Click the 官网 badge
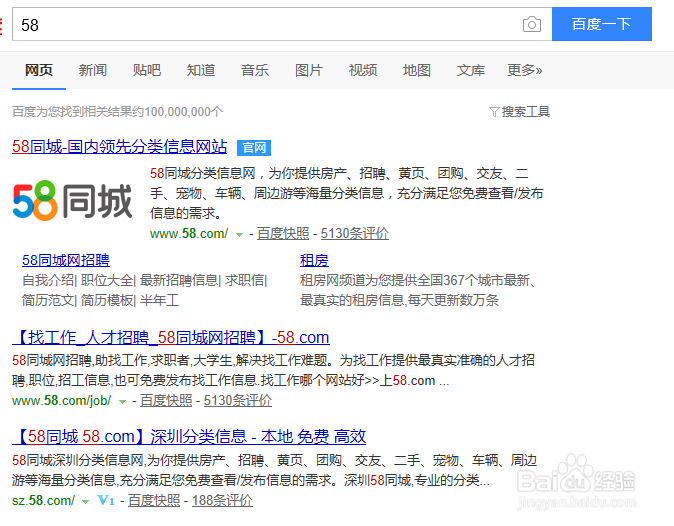674x526 pixels. coord(254,148)
